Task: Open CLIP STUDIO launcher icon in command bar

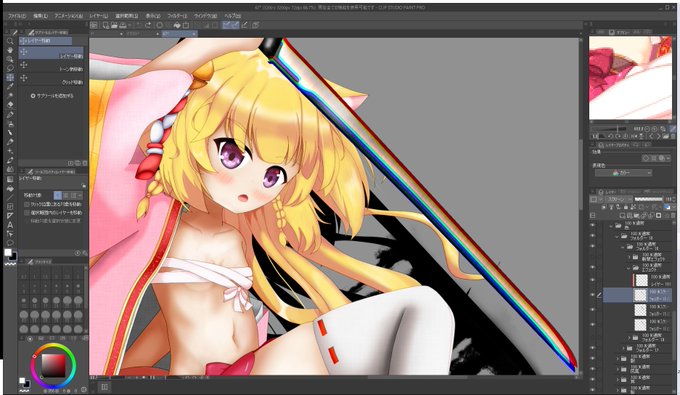Action: [x=94, y=25]
